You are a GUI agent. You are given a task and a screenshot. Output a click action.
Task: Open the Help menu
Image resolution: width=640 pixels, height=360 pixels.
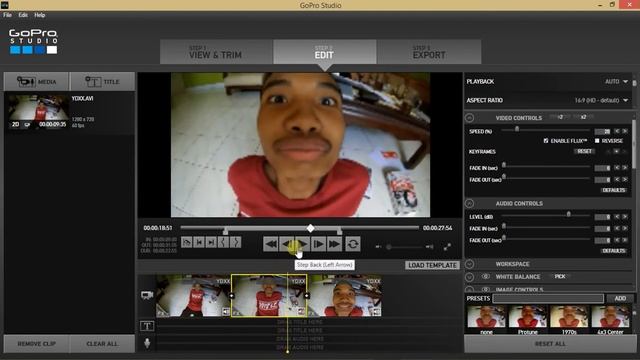point(40,15)
